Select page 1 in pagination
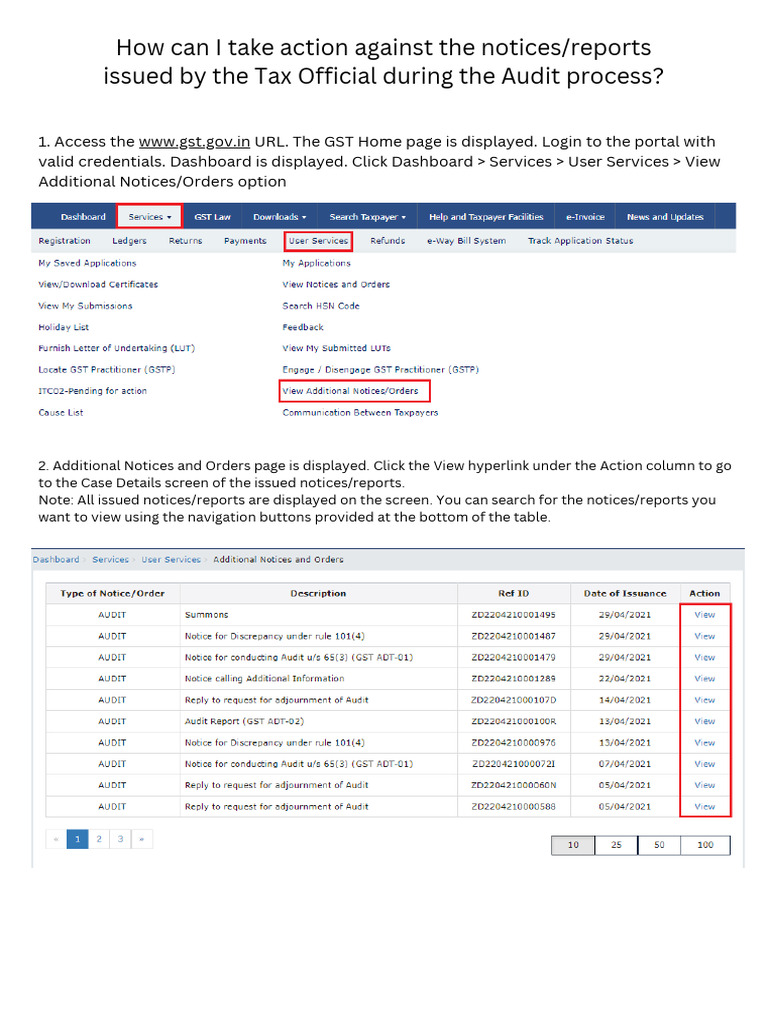Screen dimensions: 768x1024 coord(78,839)
